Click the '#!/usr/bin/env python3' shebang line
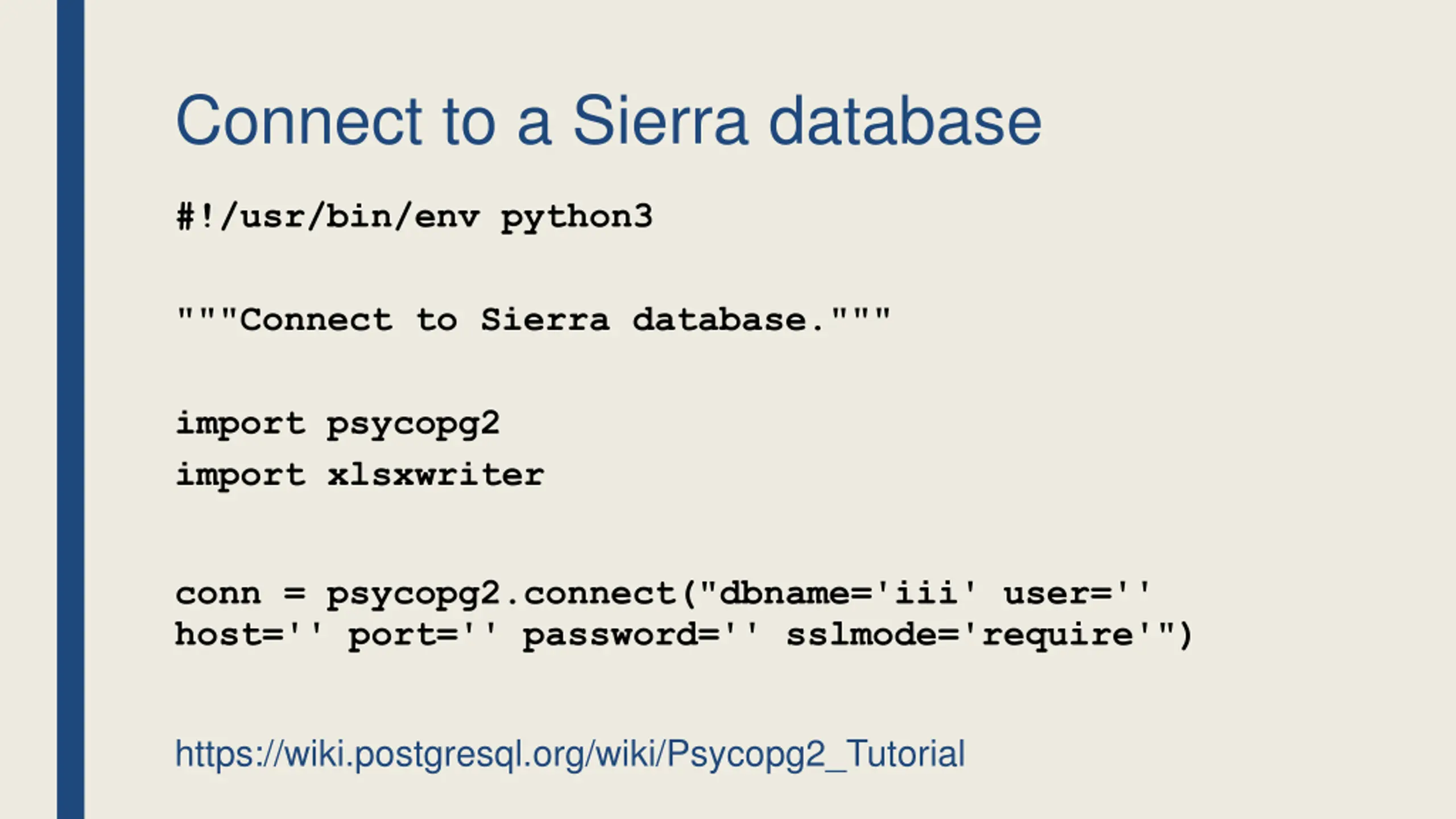This screenshot has width=1456, height=819. point(415,218)
